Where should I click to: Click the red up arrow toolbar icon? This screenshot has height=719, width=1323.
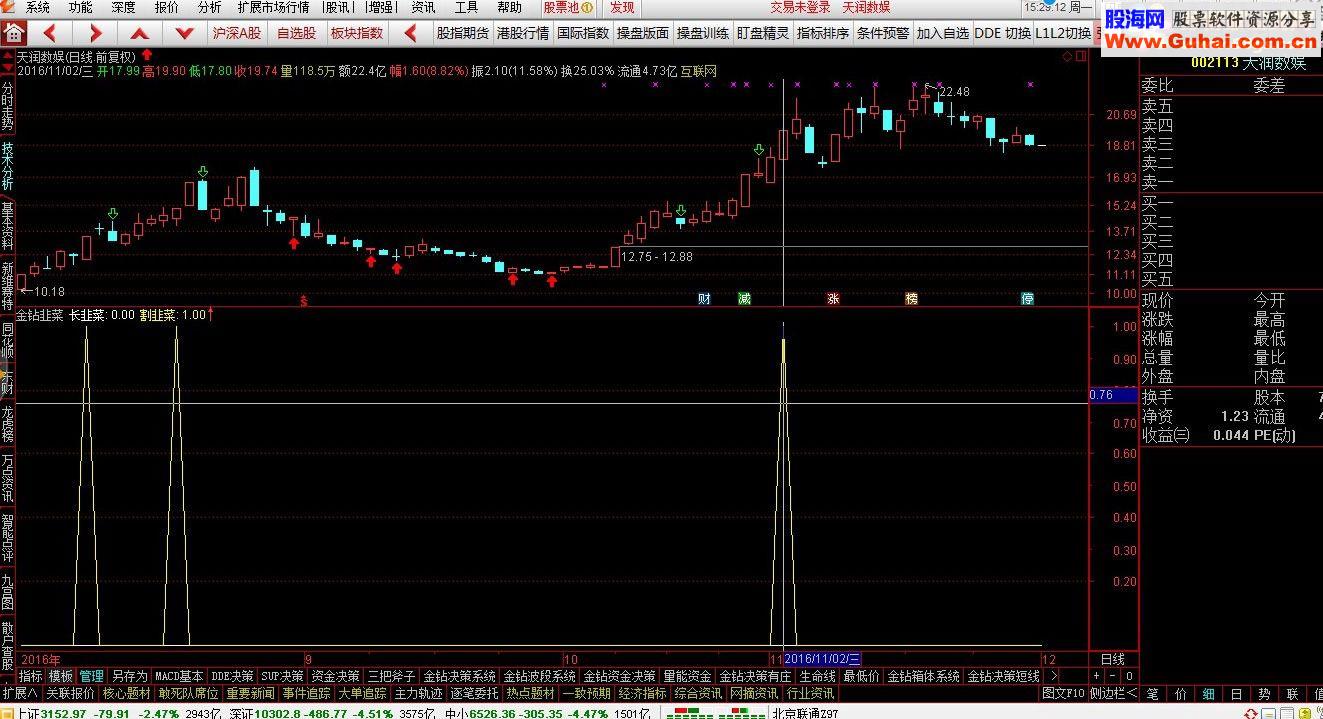[139, 33]
